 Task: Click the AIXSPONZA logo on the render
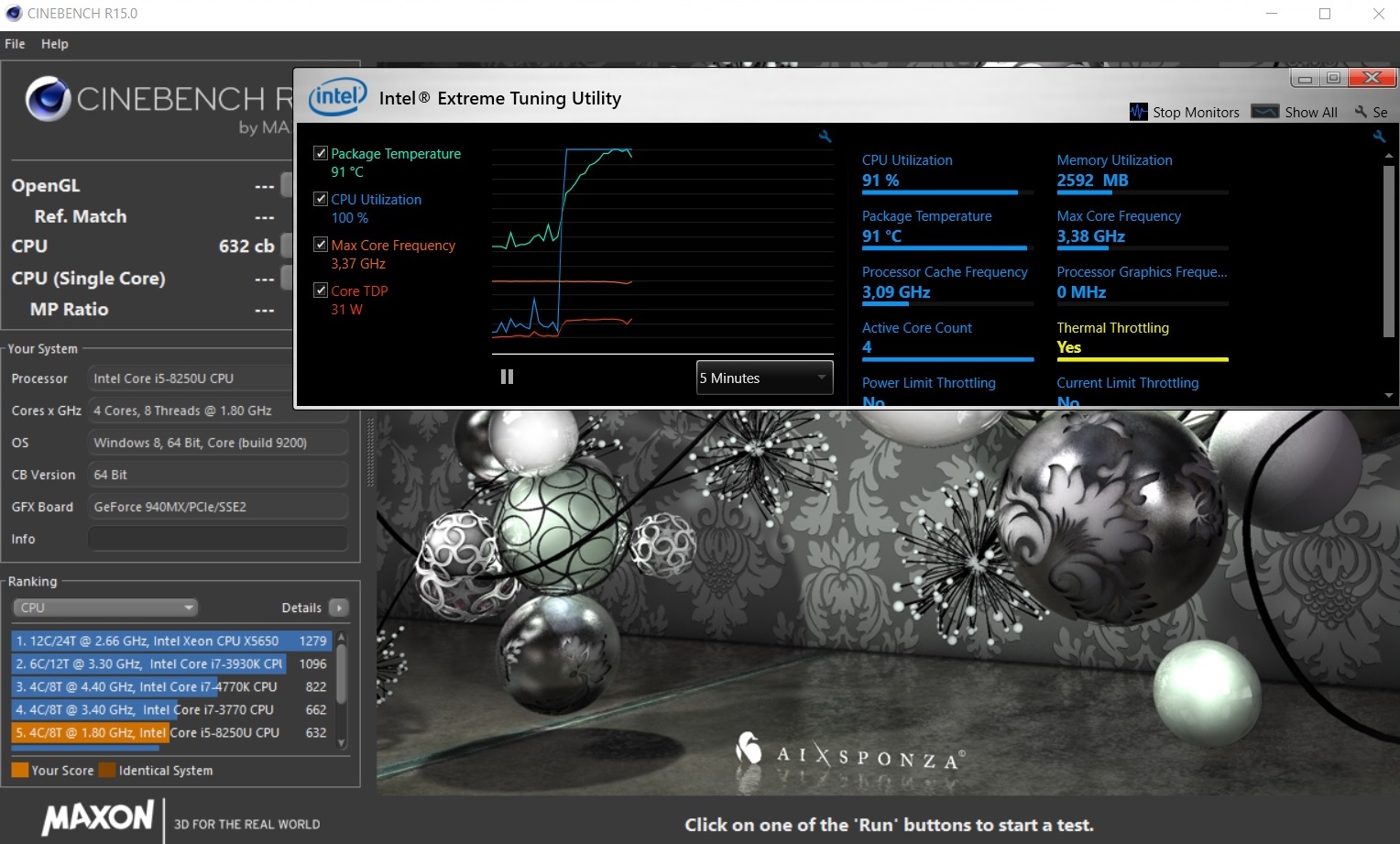tap(849, 752)
